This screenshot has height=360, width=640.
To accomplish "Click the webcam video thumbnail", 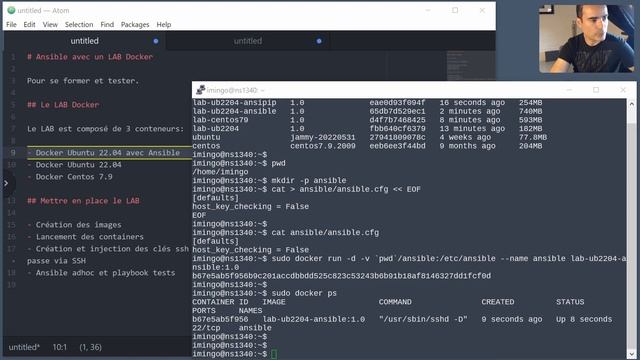I will (x=587, y=38).
